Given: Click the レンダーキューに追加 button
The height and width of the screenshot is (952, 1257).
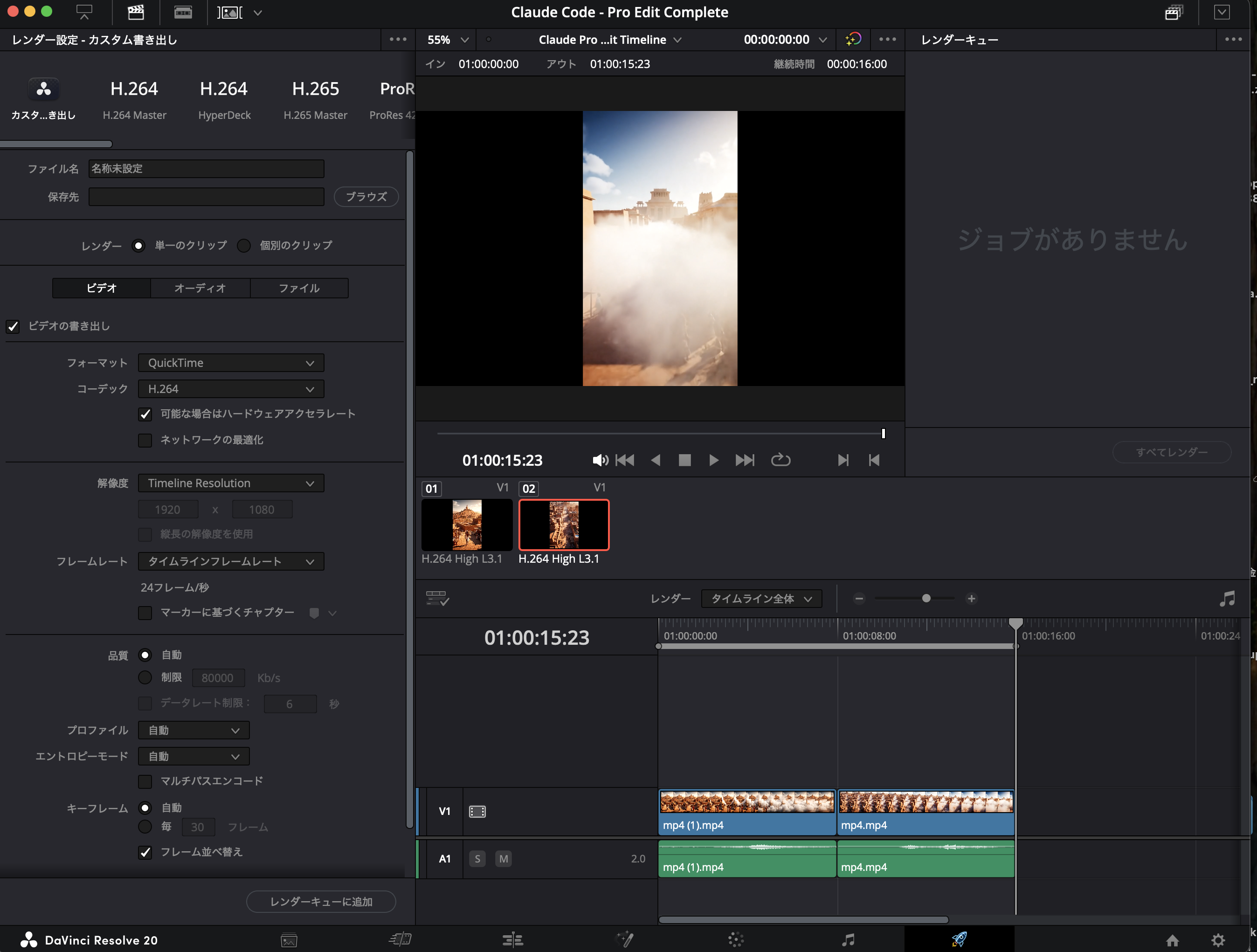Looking at the screenshot, I should pos(320,901).
